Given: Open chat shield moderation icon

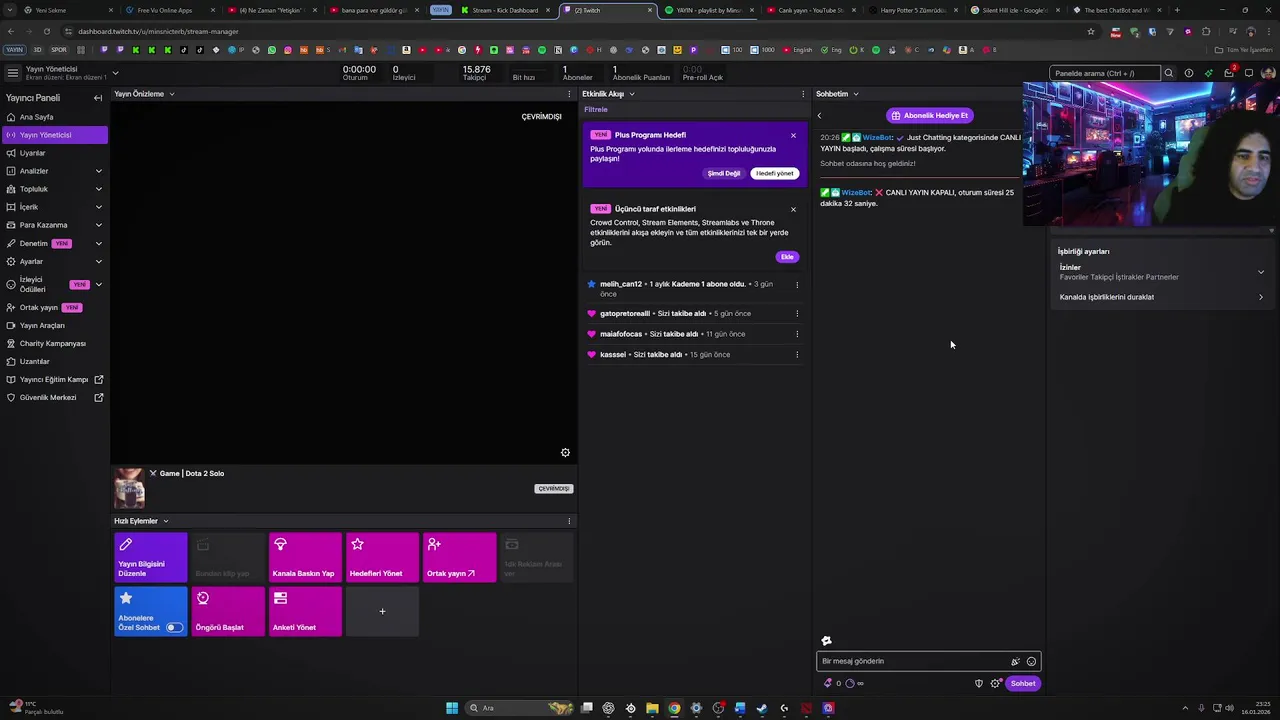Looking at the screenshot, I should pyautogui.click(x=979, y=684).
